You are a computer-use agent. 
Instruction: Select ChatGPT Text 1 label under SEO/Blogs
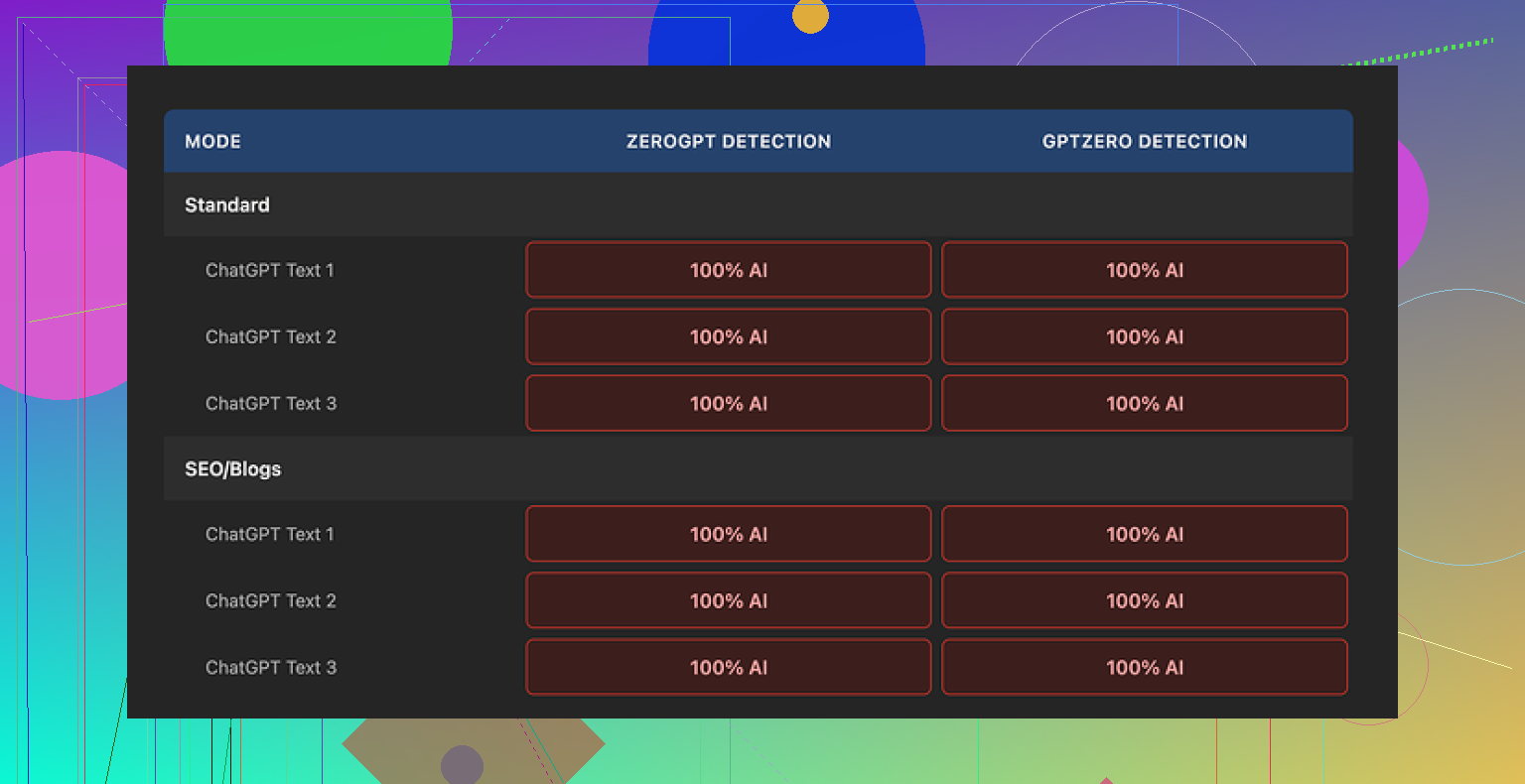(270, 534)
